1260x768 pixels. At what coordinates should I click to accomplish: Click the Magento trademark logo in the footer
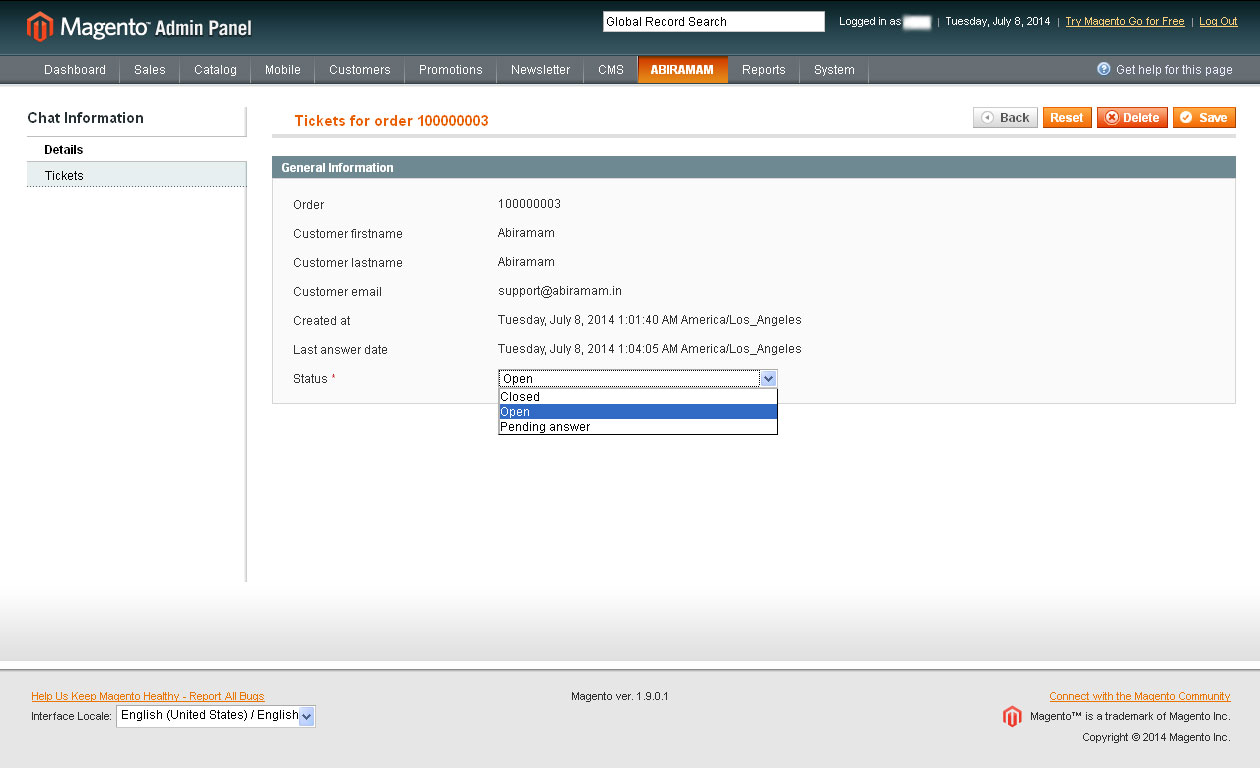pos(1012,716)
